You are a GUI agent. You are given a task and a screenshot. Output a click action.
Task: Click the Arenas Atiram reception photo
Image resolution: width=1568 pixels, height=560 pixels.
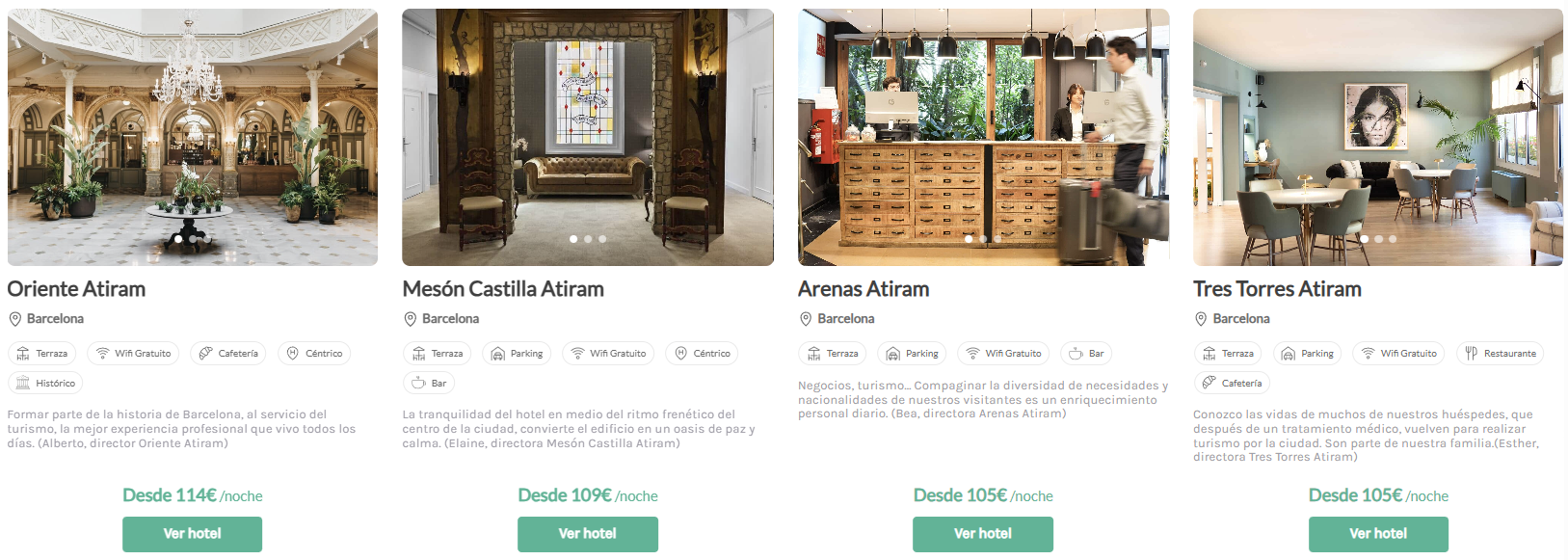tap(983, 135)
